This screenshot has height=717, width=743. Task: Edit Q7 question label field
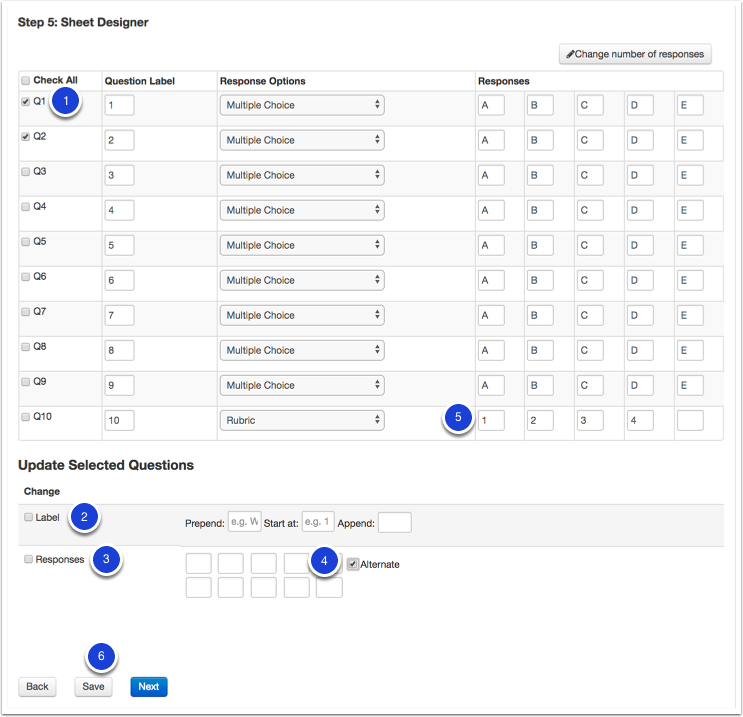[119, 316]
